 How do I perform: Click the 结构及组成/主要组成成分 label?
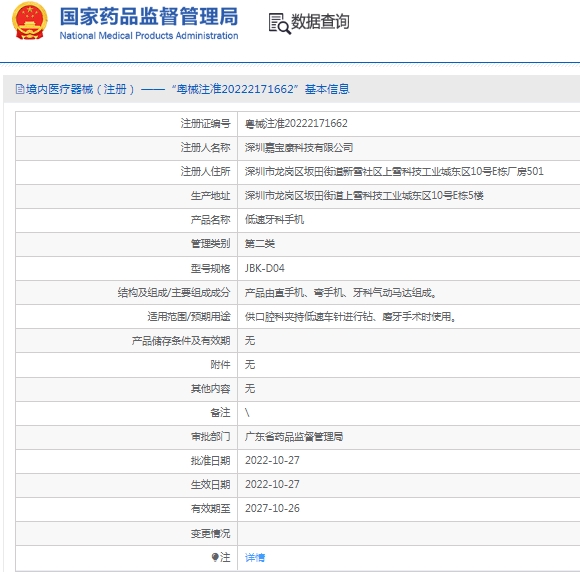tap(174, 293)
